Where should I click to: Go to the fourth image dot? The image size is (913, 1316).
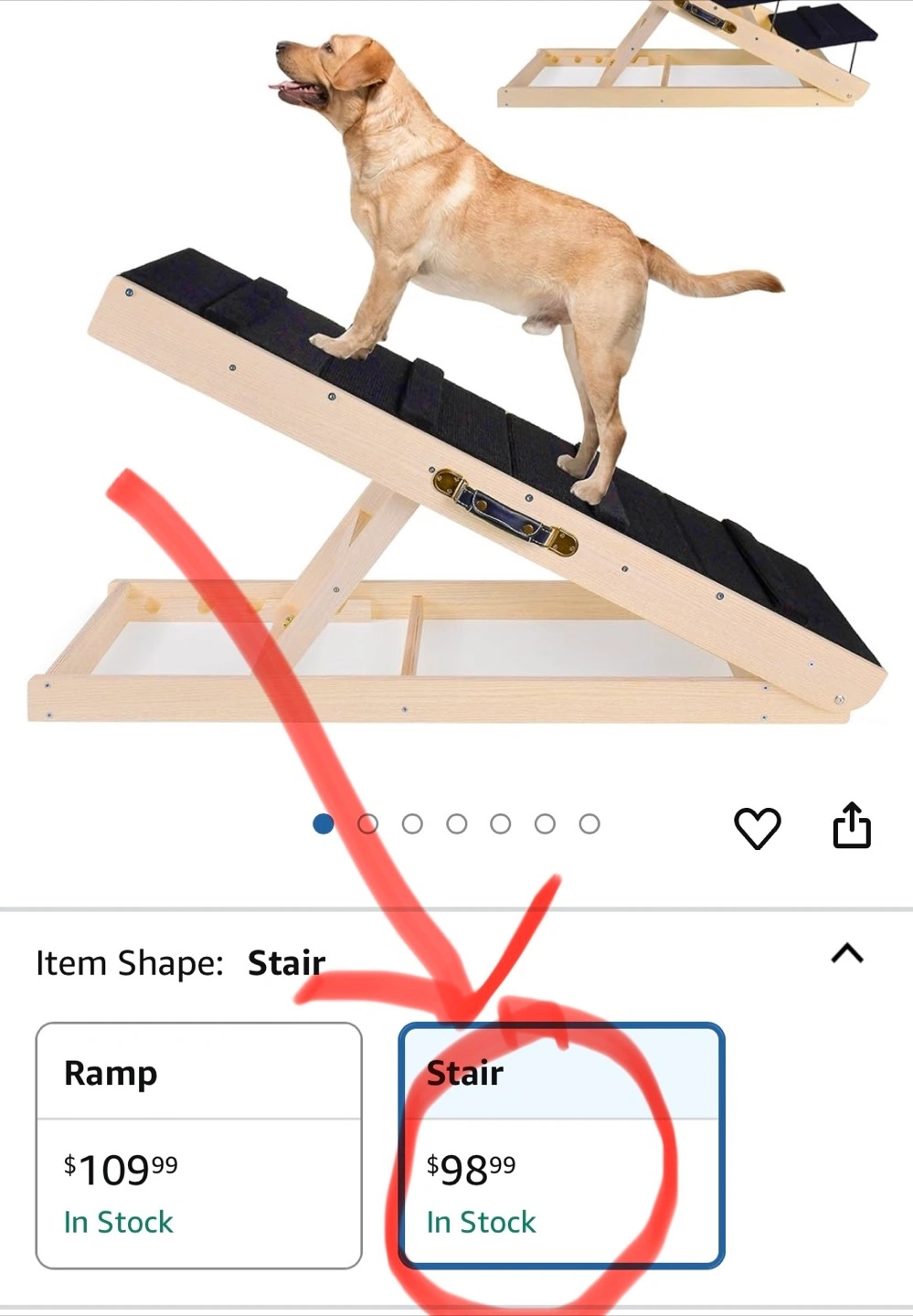pos(457,824)
